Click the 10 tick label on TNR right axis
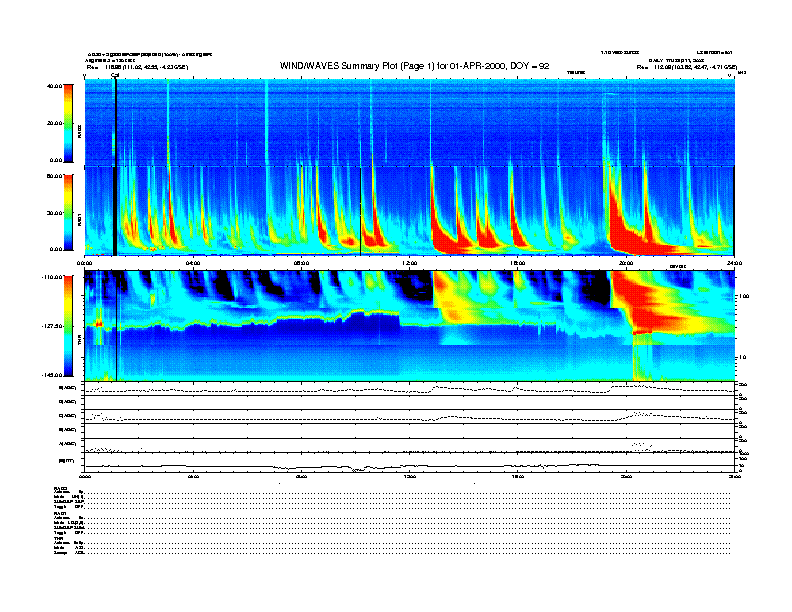This screenshot has width=792, height=612. (742, 357)
